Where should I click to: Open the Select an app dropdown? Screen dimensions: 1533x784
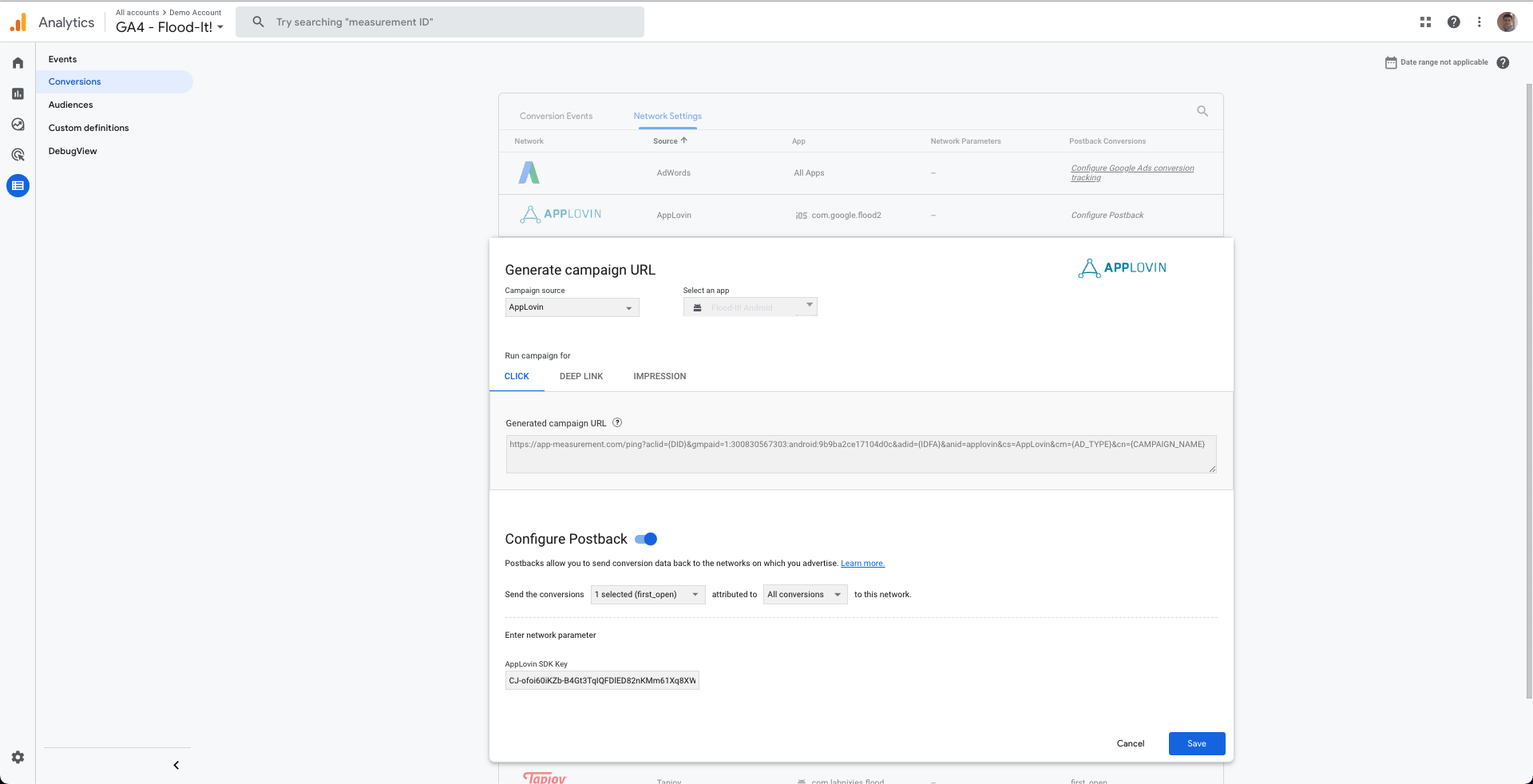tap(750, 307)
